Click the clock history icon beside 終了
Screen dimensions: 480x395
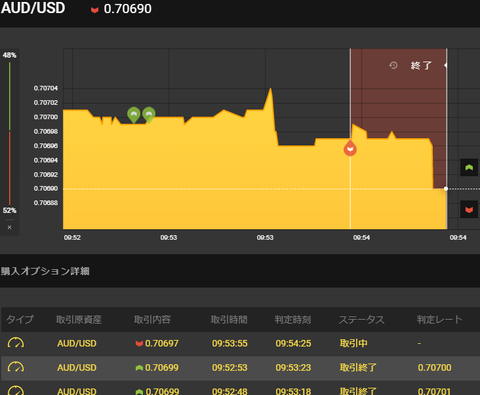tap(393, 65)
